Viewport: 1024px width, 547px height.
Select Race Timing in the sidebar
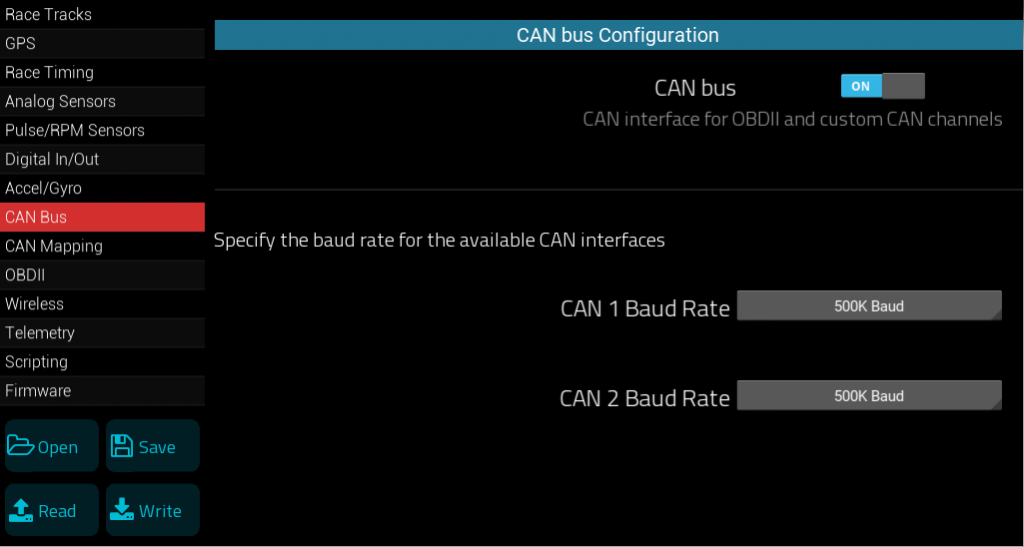49,72
